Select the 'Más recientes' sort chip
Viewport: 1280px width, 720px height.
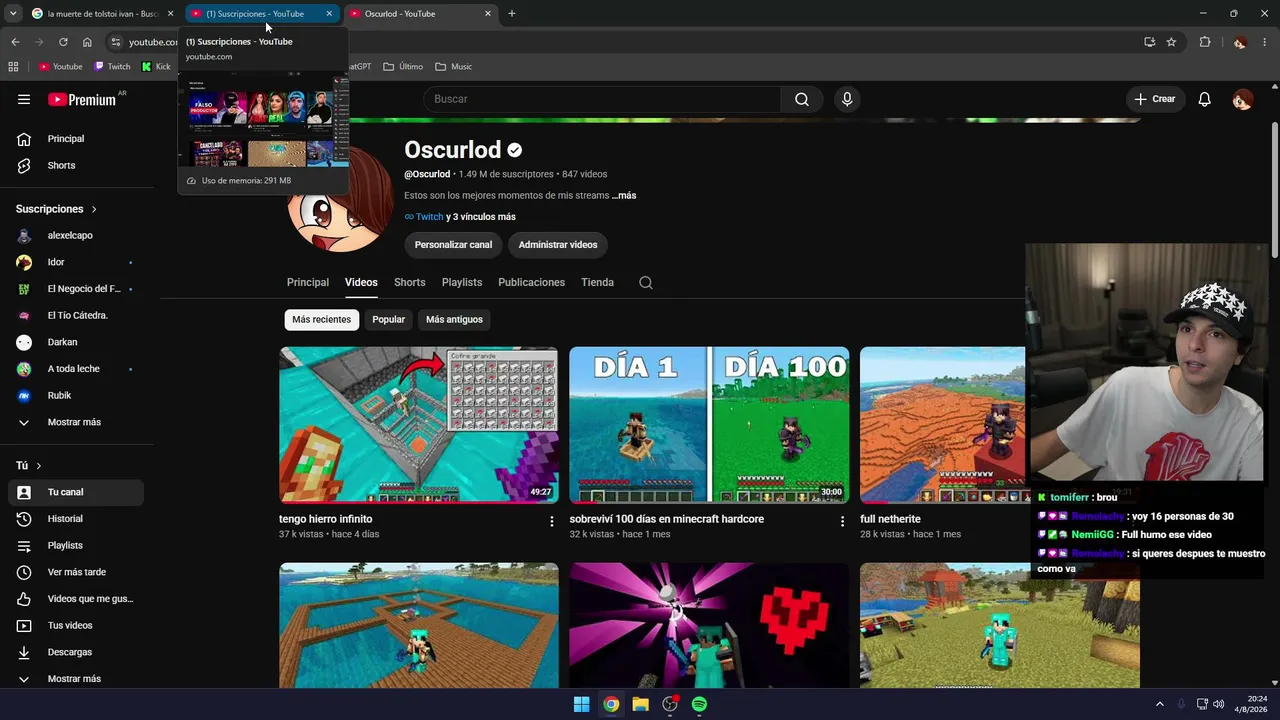[322, 320]
